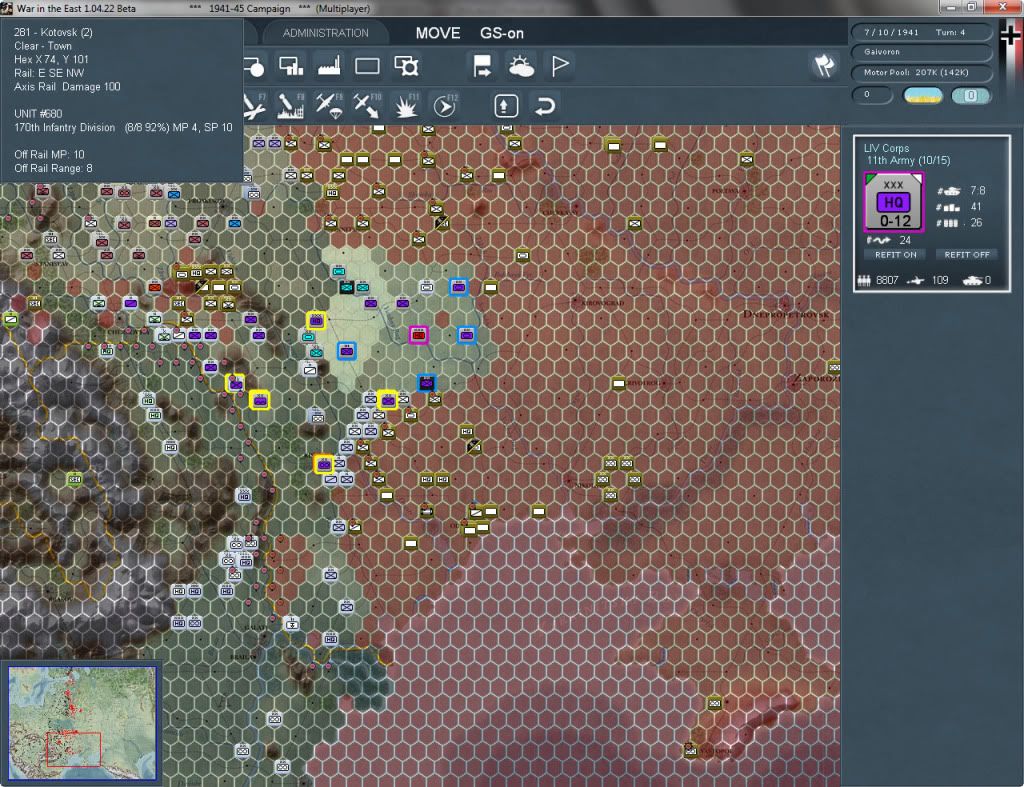Click the 'Rail: E SE NW' text
1024x787 pixels.
49,73
